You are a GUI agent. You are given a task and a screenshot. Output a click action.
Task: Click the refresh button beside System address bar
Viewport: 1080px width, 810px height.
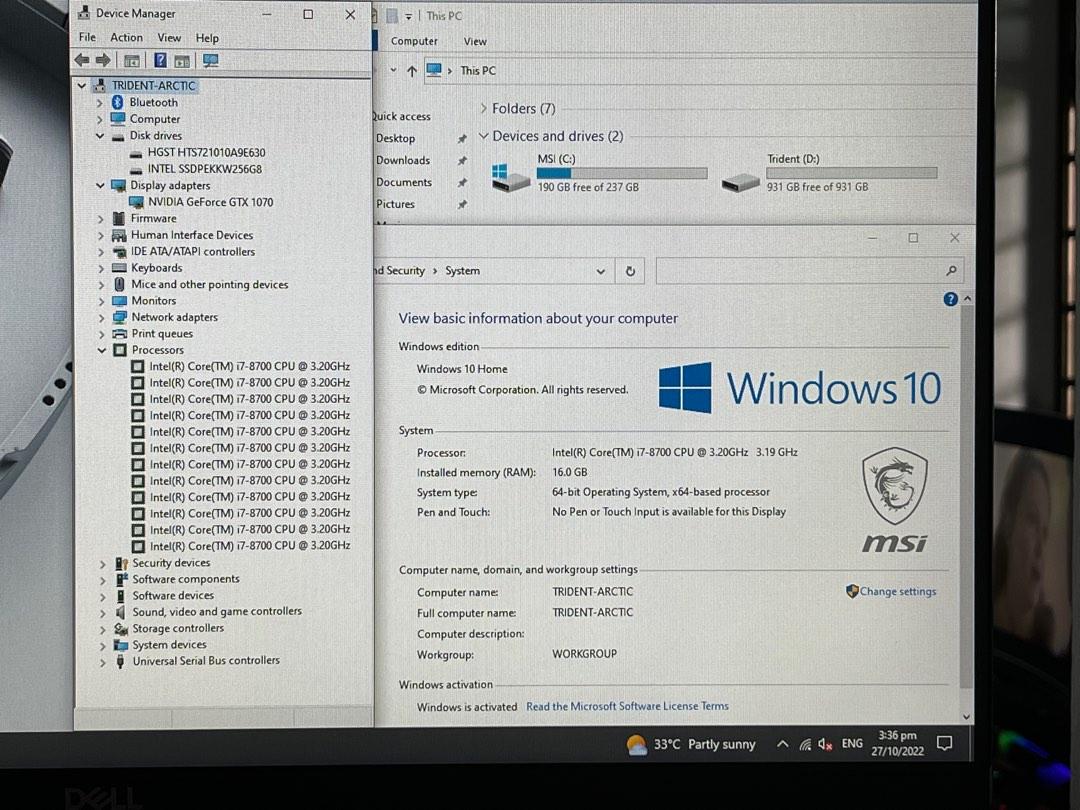pyautogui.click(x=630, y=271)
